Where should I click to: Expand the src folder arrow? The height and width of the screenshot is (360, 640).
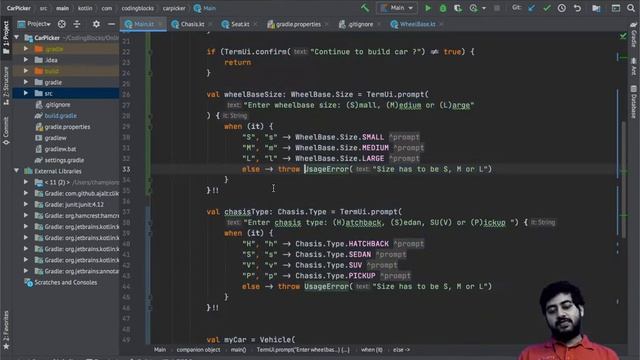(x=26, y=93)
